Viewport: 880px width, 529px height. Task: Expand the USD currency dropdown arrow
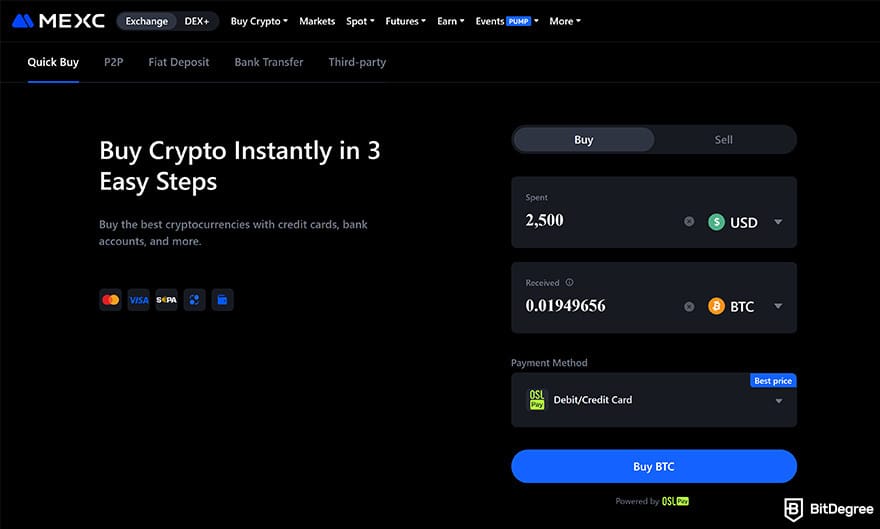778,222
